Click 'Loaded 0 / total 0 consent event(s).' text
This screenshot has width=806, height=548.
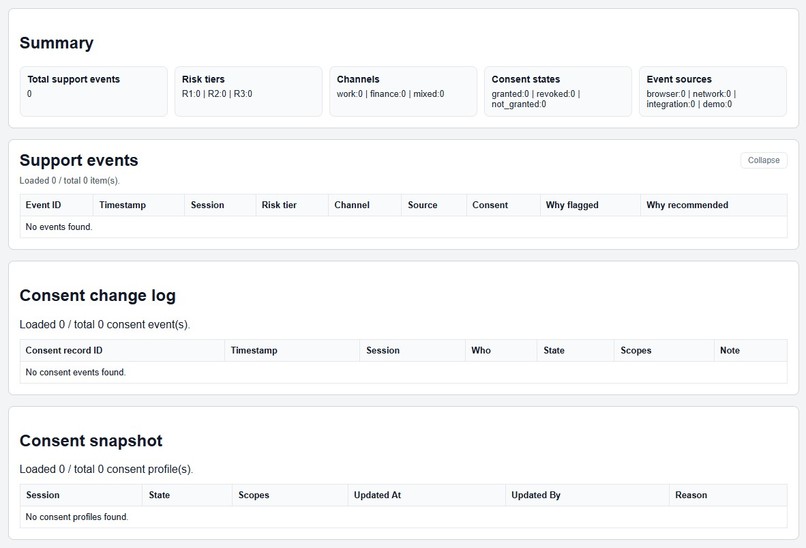point(105,325)
